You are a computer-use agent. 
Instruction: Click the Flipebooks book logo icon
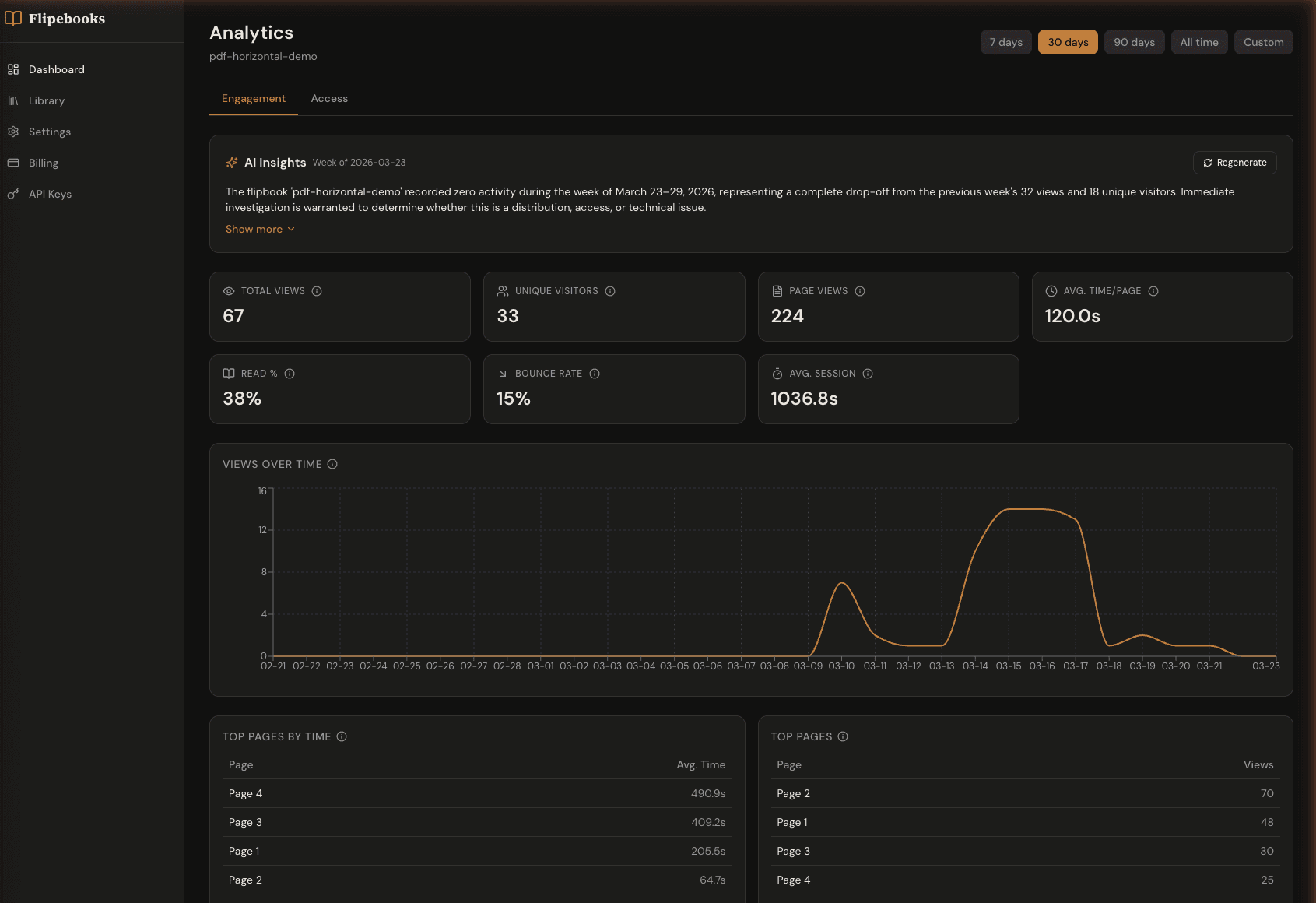pos(13,18)
